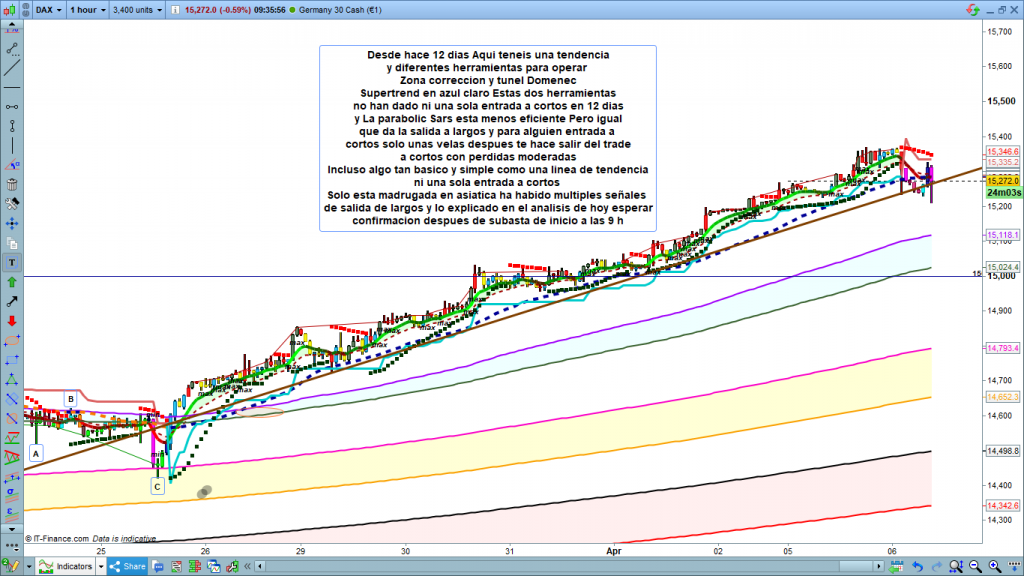Viewport: 1024px width, 576px height.
Task: Expand the 3,400 units dropdown
Action: pyautogui.click(x=139, y=10)
